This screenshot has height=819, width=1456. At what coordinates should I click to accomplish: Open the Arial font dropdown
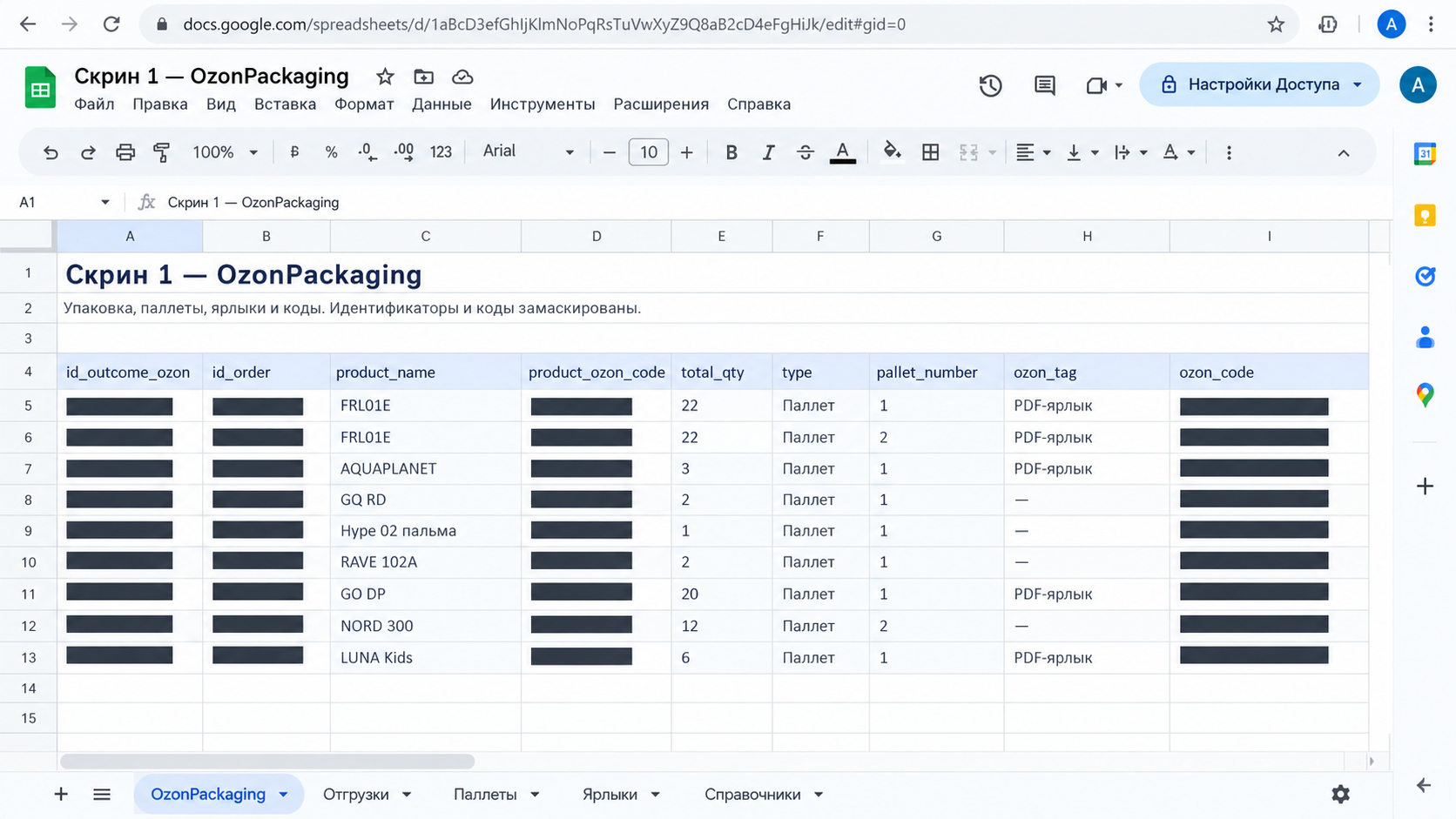coord(529,151)
